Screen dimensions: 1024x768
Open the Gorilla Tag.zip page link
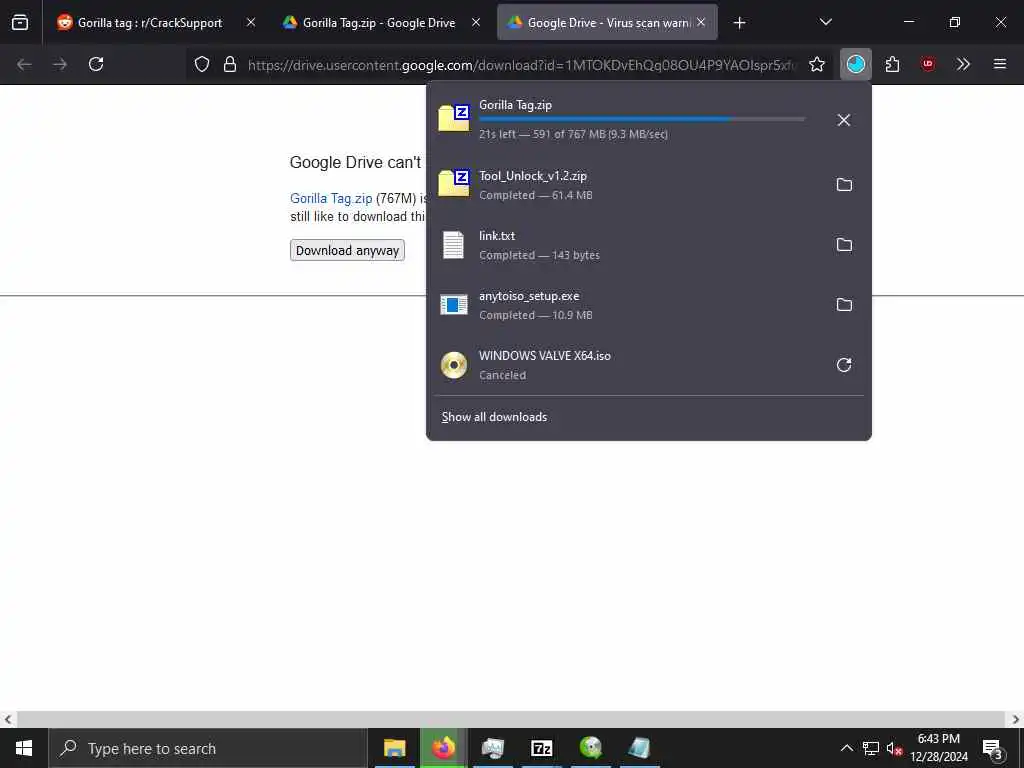coord(331,199)
